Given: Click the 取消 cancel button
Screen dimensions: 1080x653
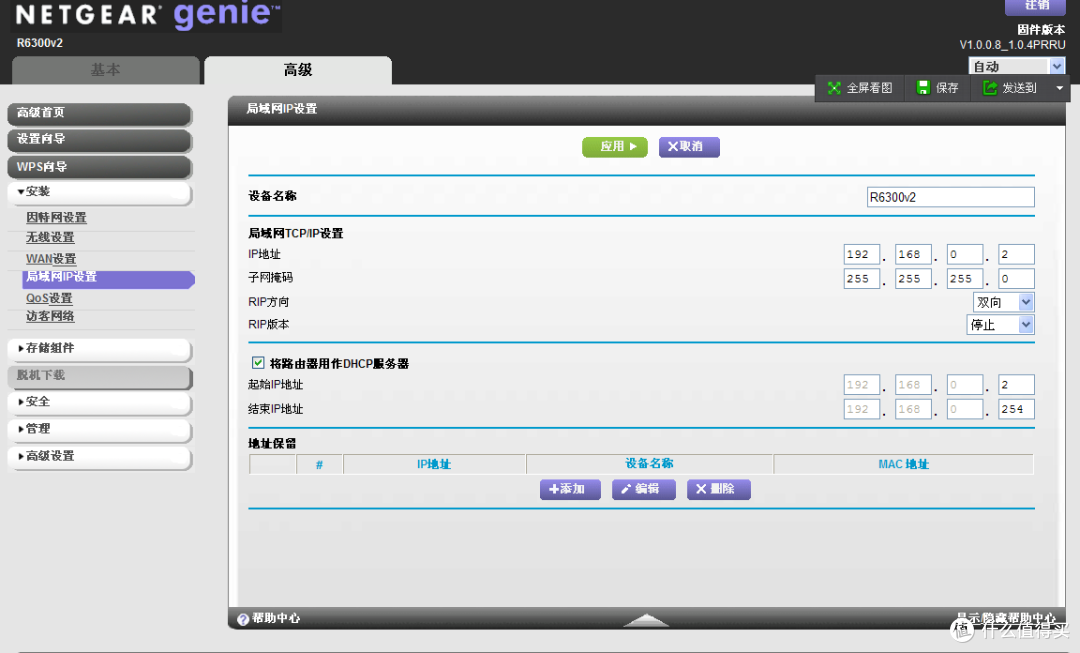Looking at the screenshot, I should tap(689, 147).
